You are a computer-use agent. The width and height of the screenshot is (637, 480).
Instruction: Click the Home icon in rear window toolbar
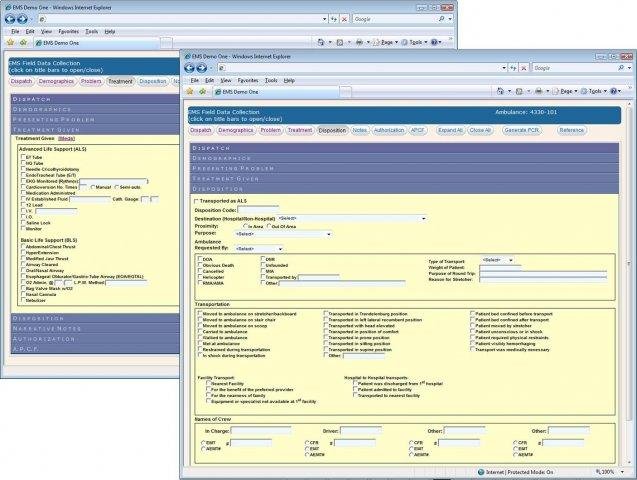click(x=321, y=42)
